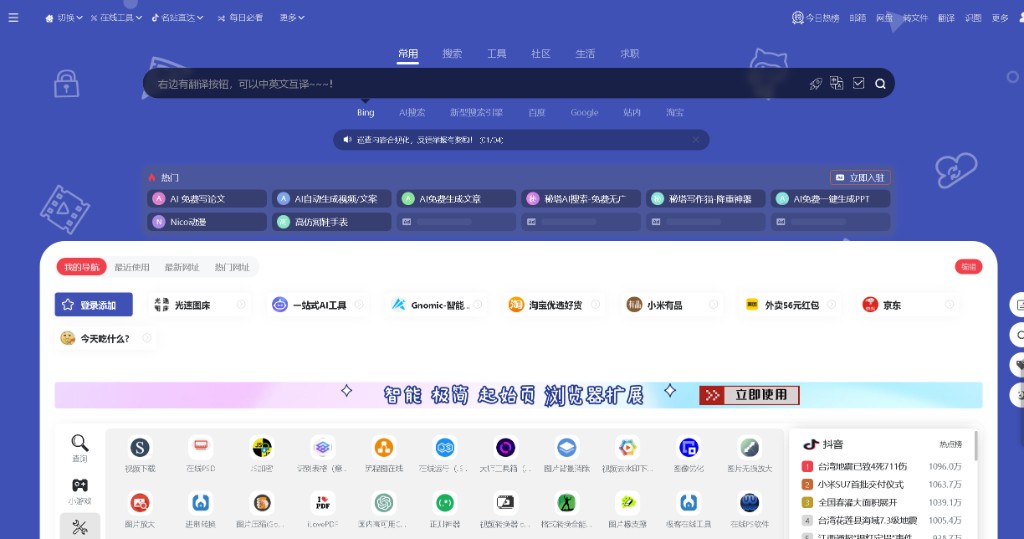Select the AI搜索 search engine
Image resolution: width=1024 pixels, height=539 pixels.
pos(412,112)
